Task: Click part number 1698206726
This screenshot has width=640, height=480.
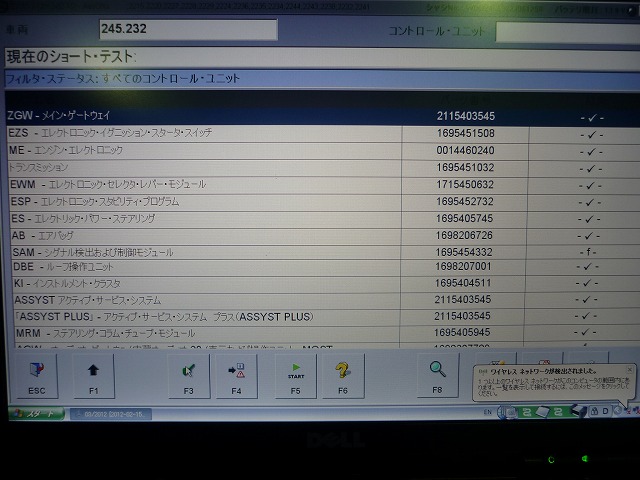Action: [x=464, y=236]
